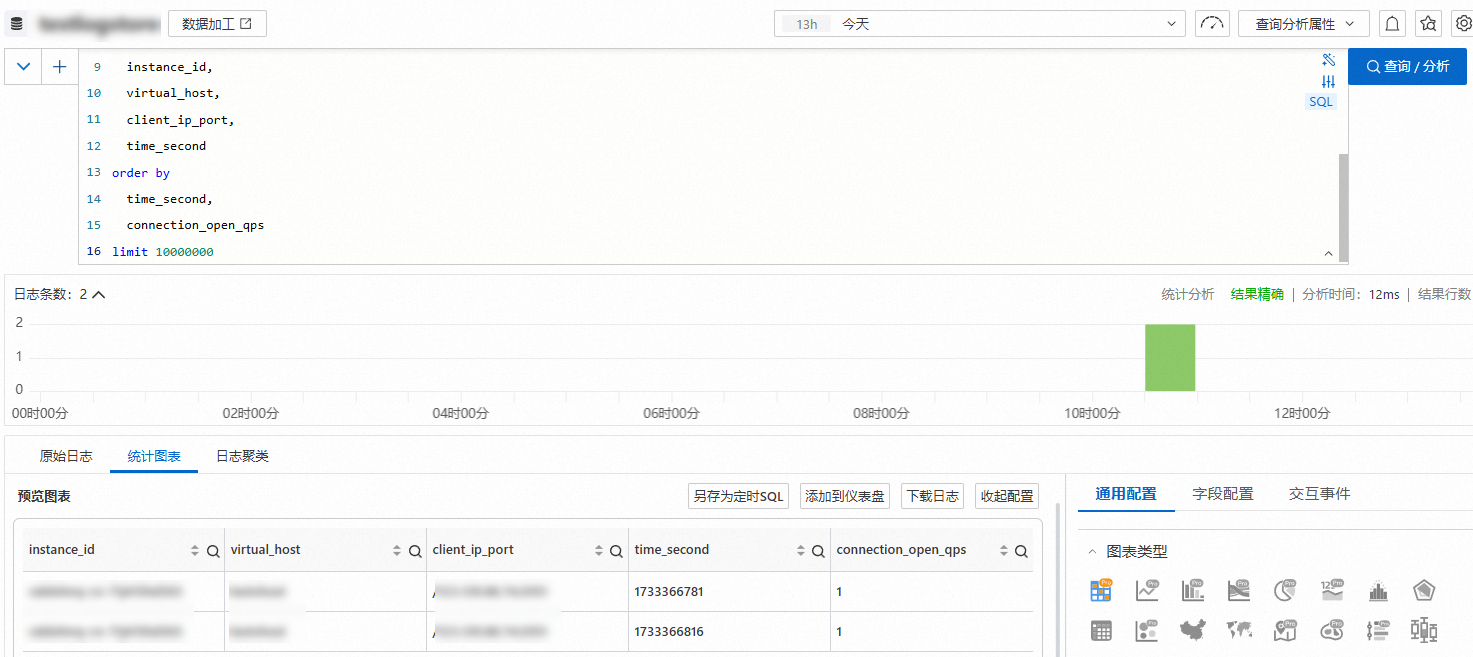Screen dimensions: 1473x657
Task: Select the world map chart type
Action: pos(1239,630)
